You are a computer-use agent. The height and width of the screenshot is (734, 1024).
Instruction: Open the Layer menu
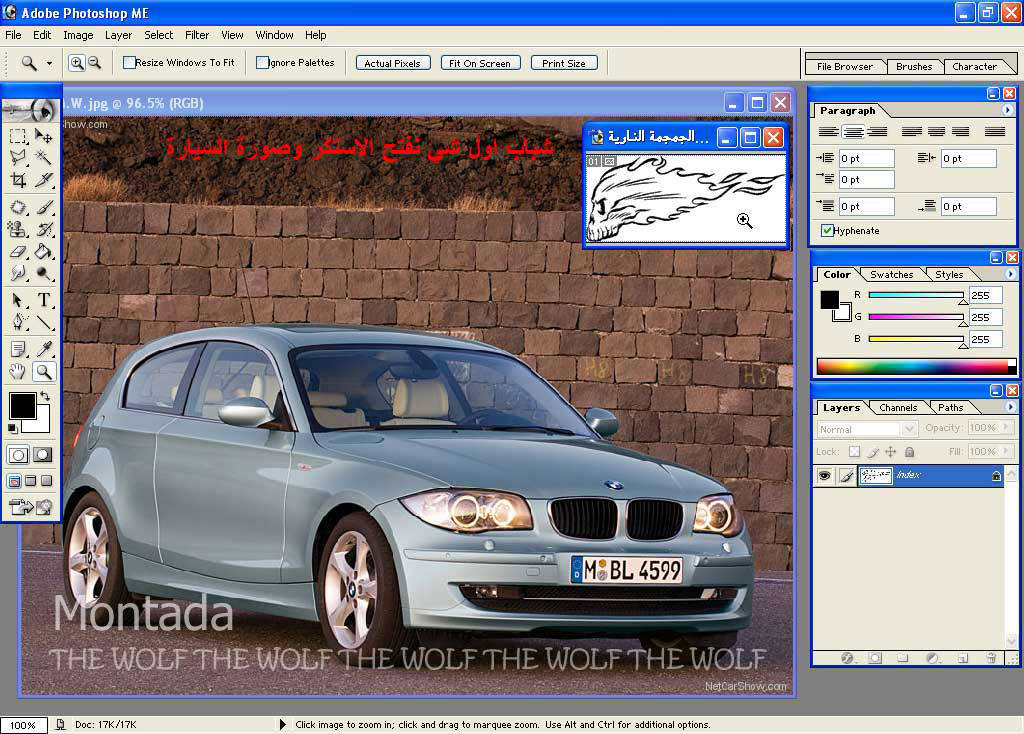pyautogui.click(x=118, y=35)
